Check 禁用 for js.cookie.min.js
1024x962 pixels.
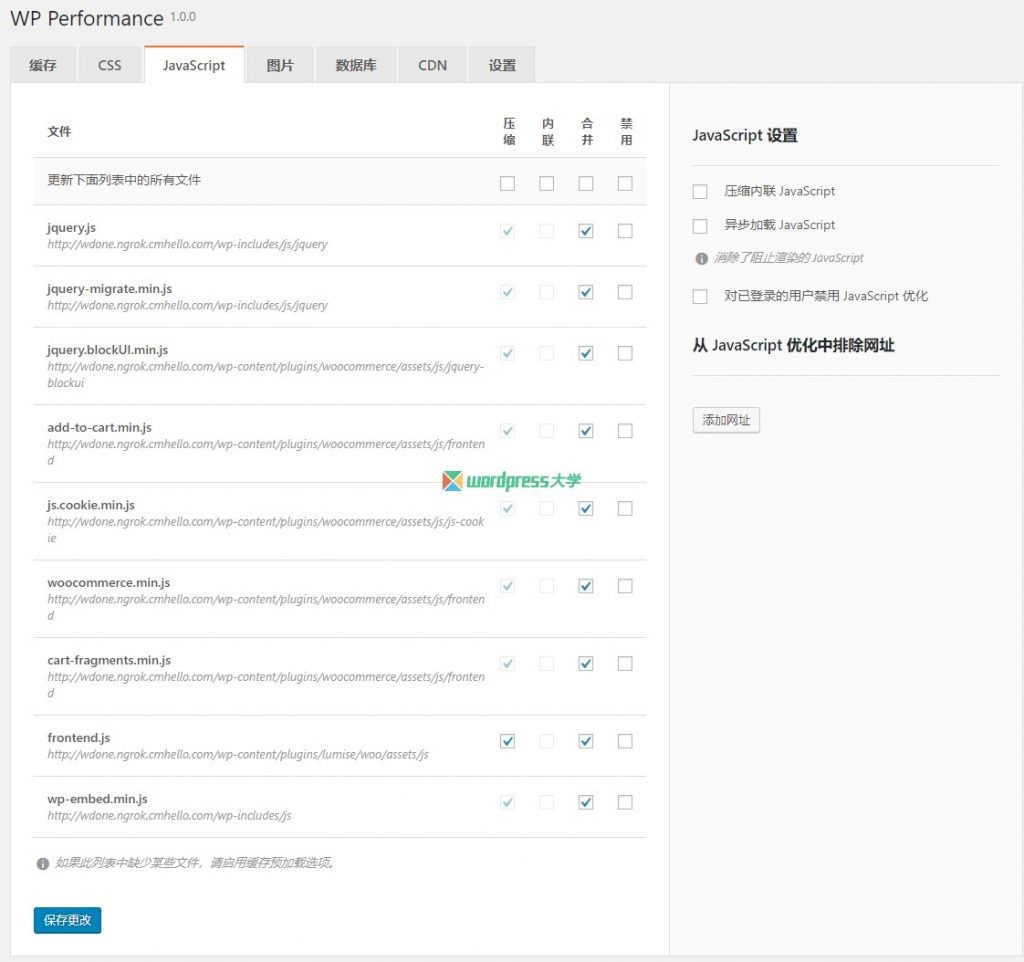[x=625, y=508]
